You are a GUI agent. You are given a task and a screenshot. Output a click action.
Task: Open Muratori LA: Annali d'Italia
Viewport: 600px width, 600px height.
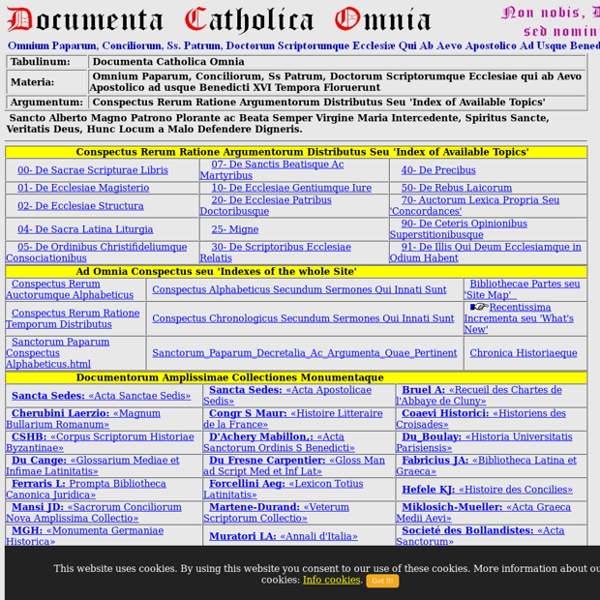tap(283, 536)
